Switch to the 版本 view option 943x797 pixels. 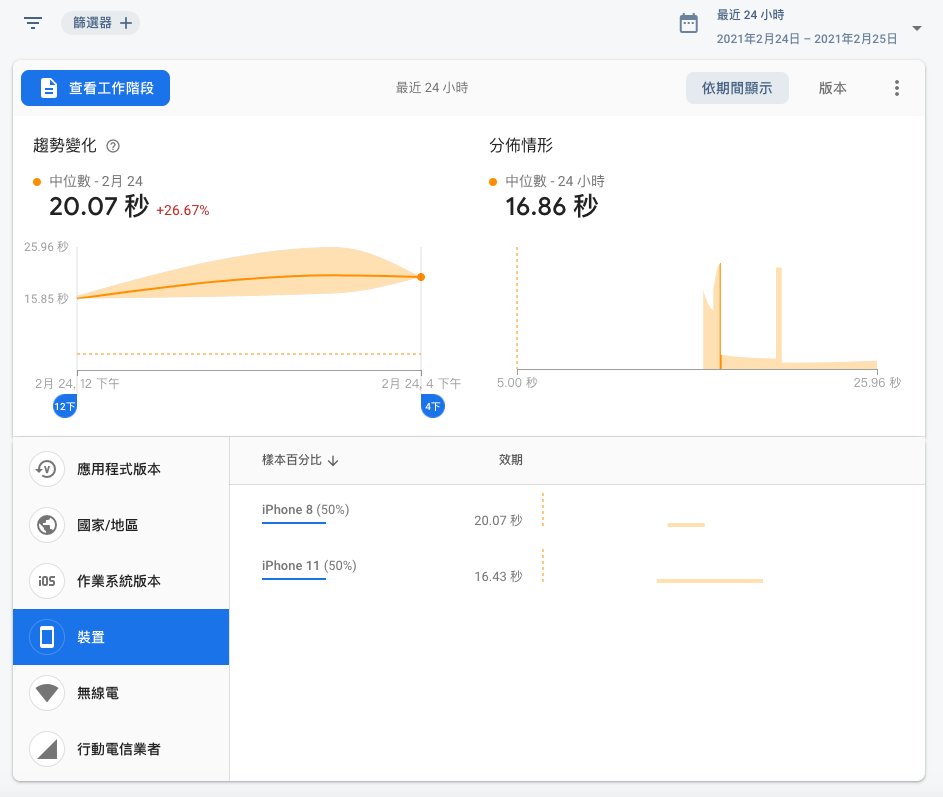coord(832,88)
